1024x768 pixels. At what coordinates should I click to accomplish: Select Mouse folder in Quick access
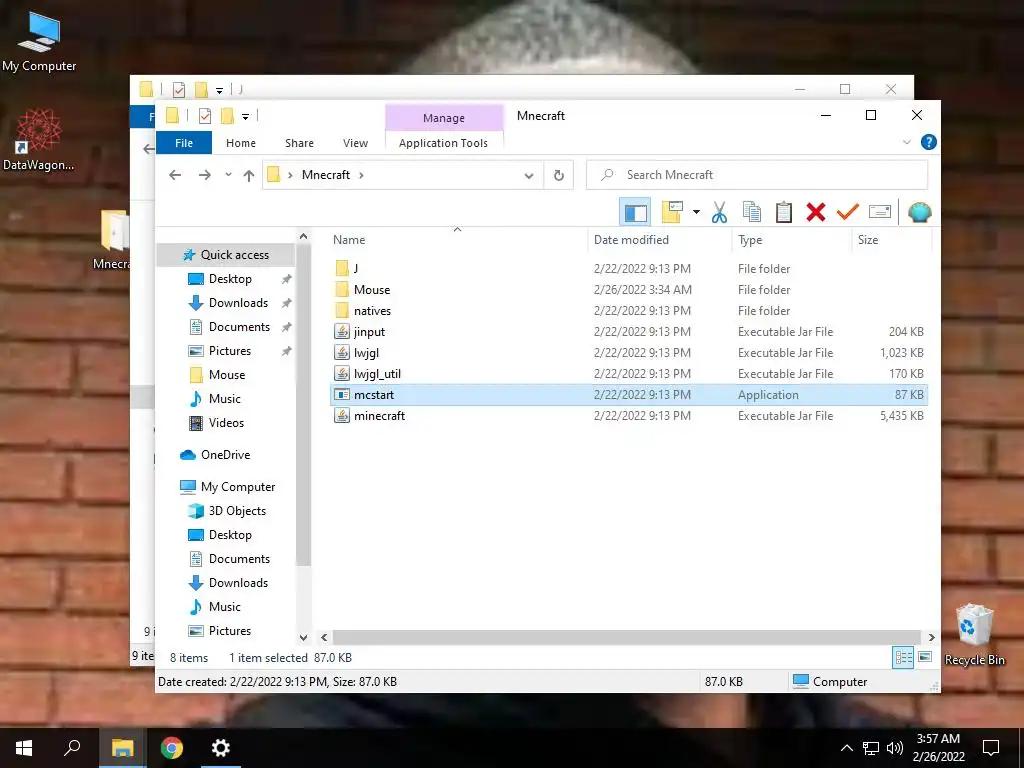pos(217,375)
